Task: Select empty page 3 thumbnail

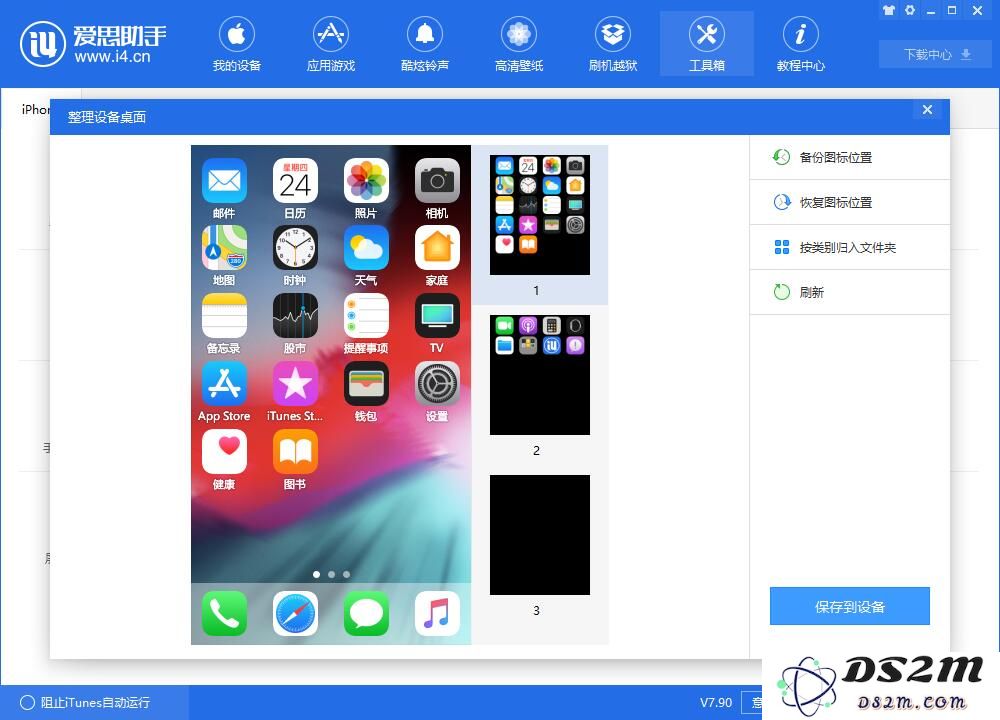Action: pos(540,535)
